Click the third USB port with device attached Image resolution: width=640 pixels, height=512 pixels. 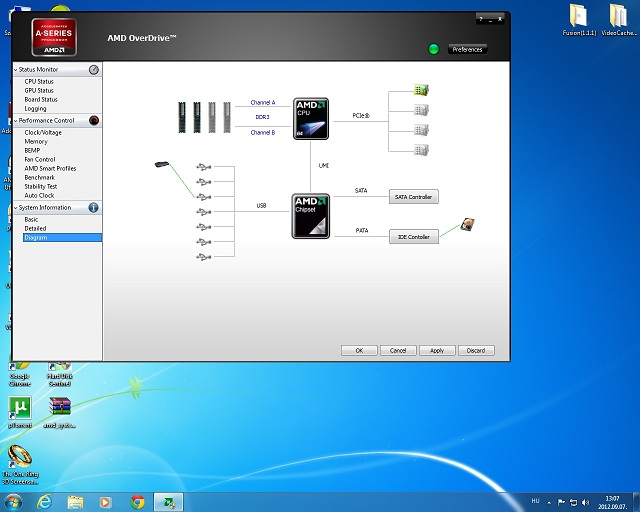pos(204,197)
